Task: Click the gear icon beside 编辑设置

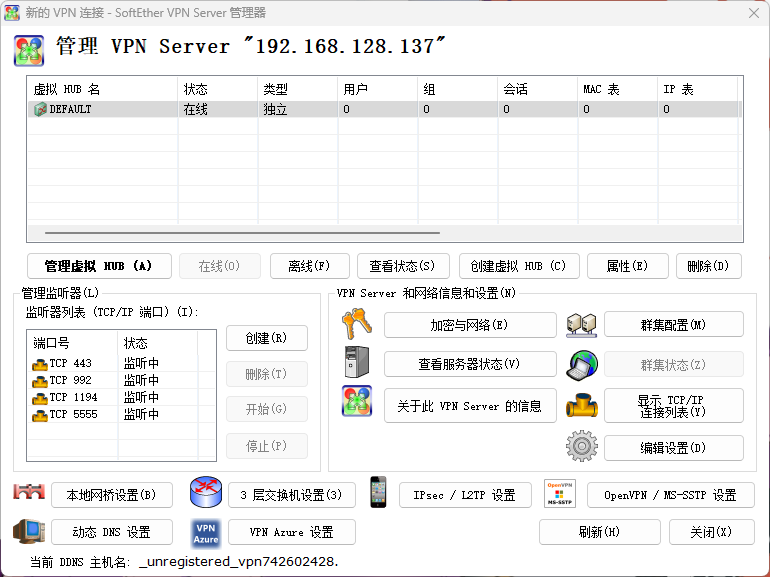Action: click(582, 446)
